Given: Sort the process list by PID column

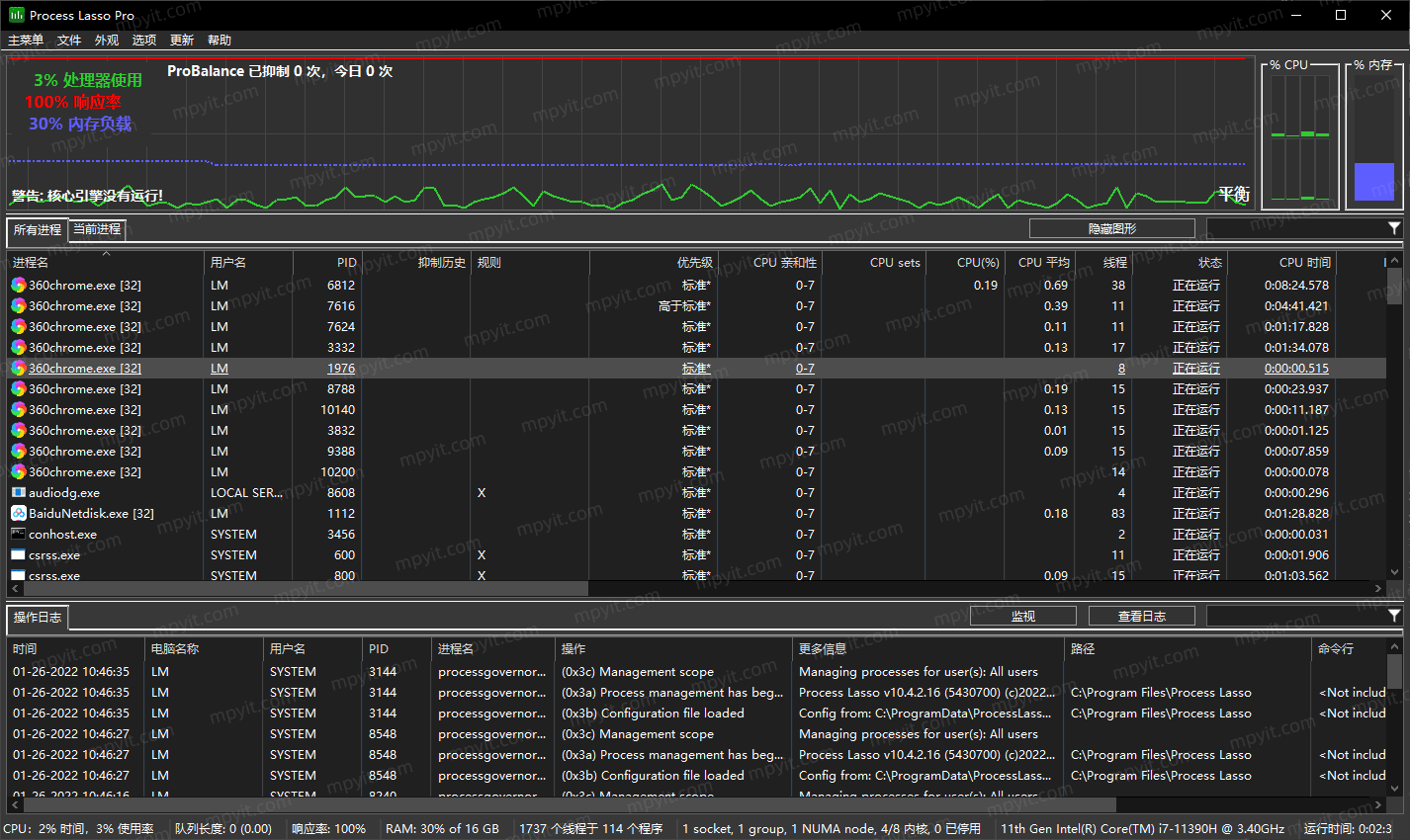Looking at the screenshot, I should (327, 262).
